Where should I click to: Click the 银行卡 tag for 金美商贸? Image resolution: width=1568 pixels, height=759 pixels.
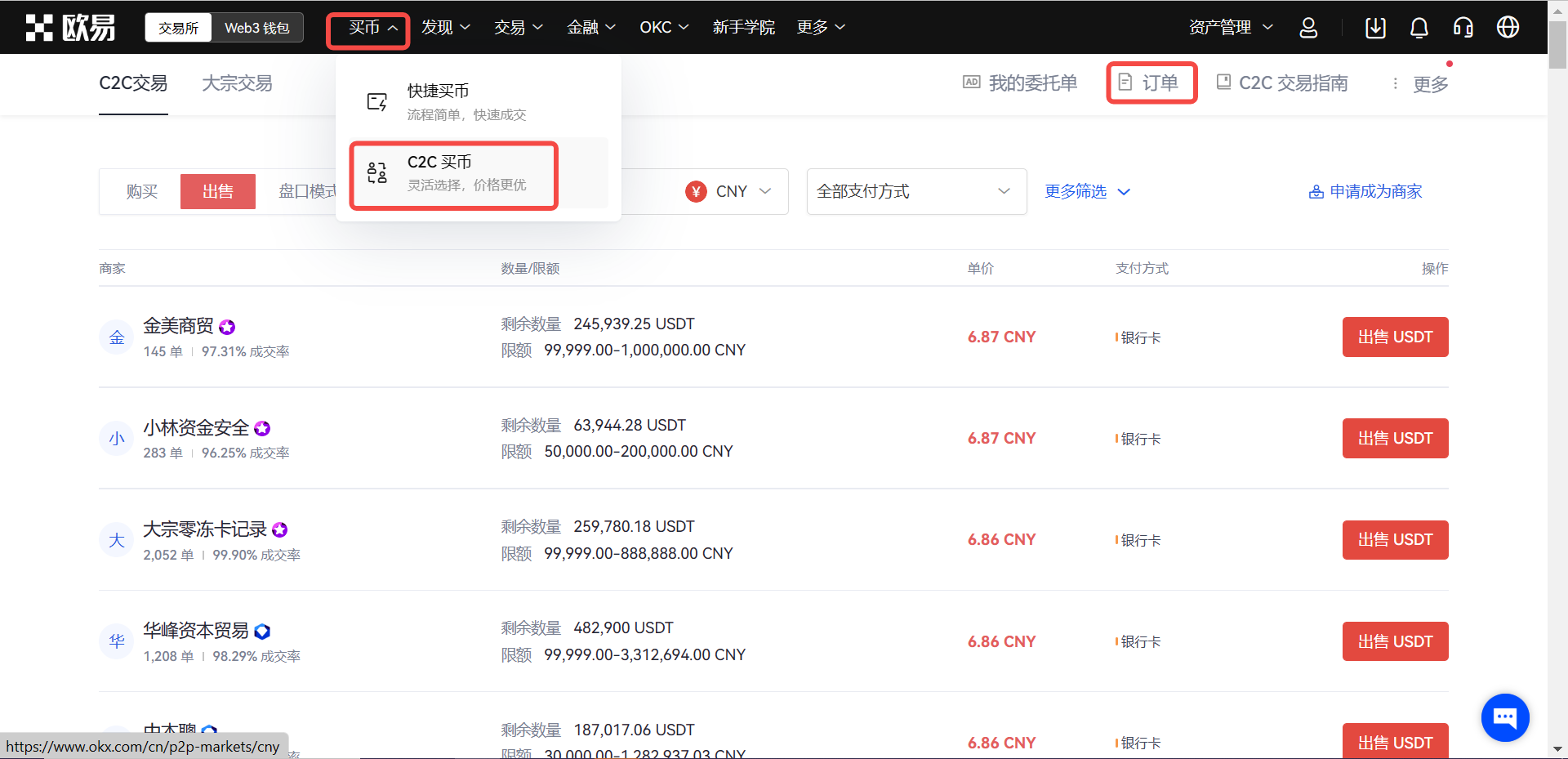click(1140, 337)
